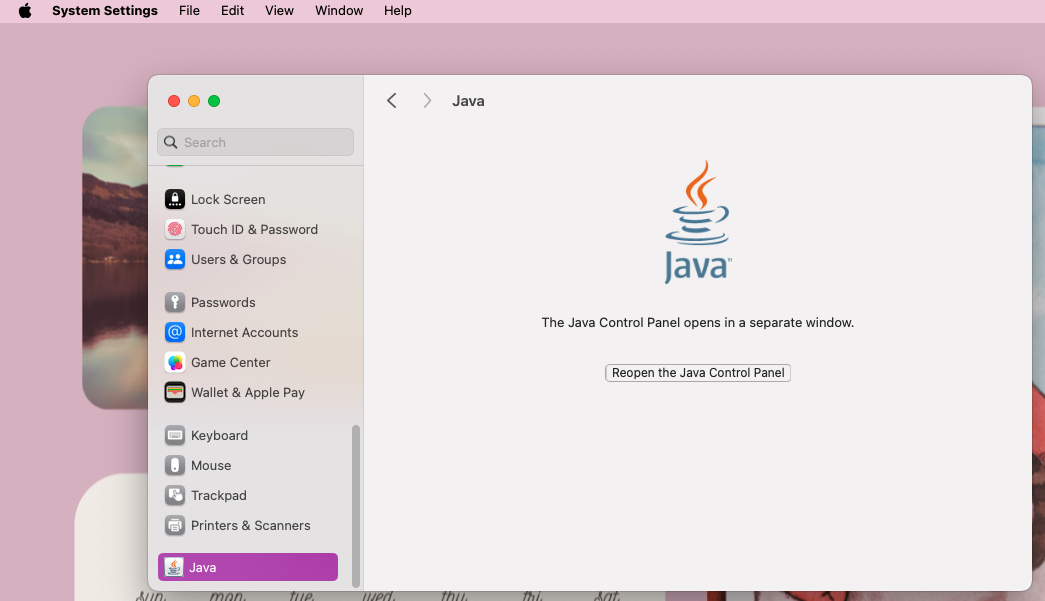Viewport: 1045px width, 601px height.
Task: Minimize window with yellow button
Action: [194, 101]
